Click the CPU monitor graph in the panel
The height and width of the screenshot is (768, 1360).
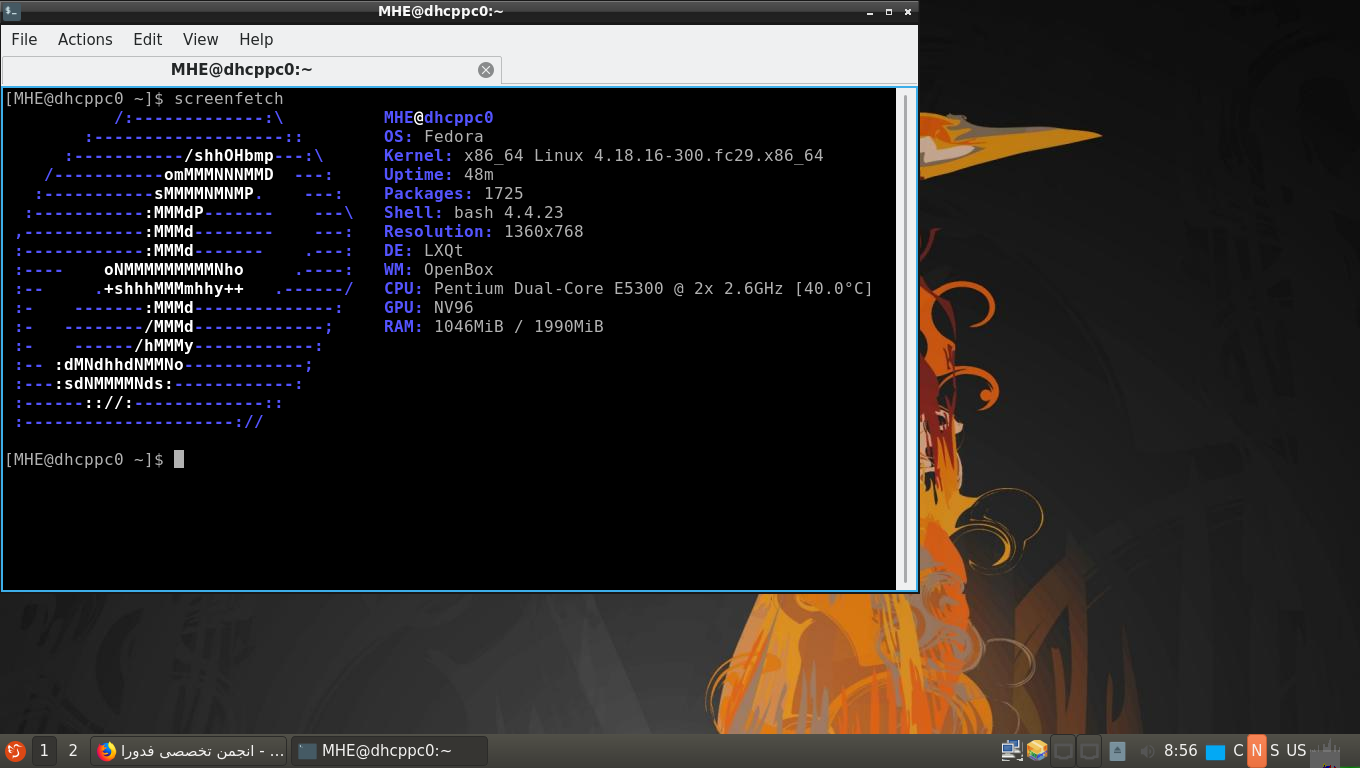click(x=1326, y=751)
